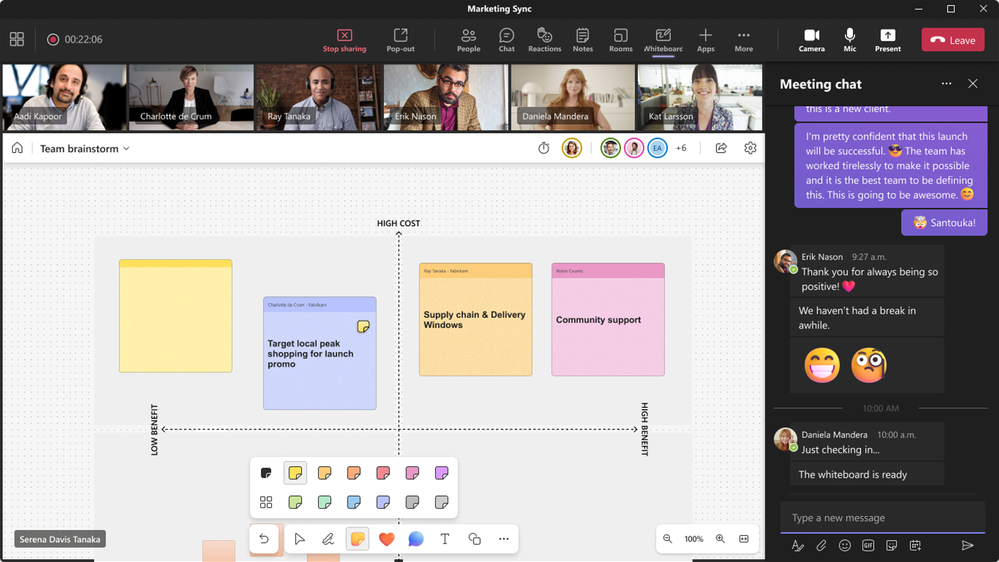999x562 pixels.
Task: Open sticker picker in chat
Action: [891, 545]
